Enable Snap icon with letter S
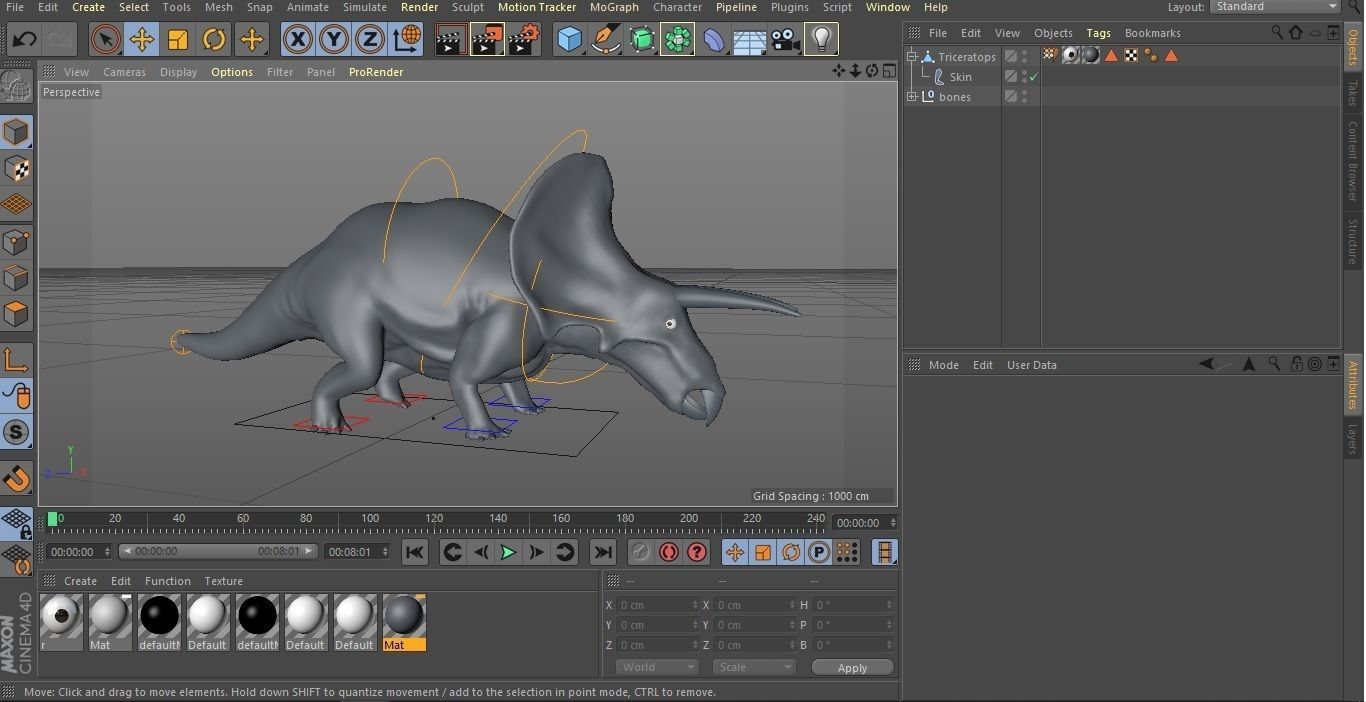Image resolution: width=1366 pixels, height=702 pixels. 16,432
